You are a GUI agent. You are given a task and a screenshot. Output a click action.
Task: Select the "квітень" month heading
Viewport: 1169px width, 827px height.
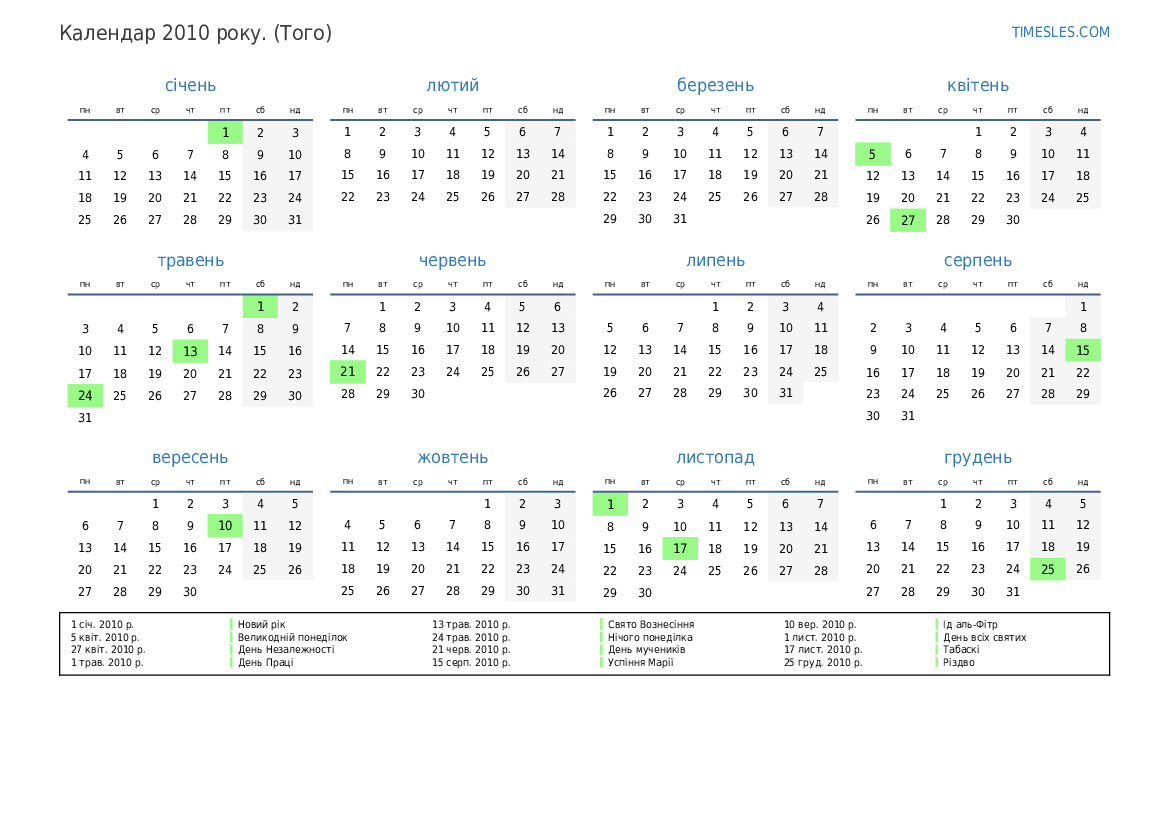(977, 86)
